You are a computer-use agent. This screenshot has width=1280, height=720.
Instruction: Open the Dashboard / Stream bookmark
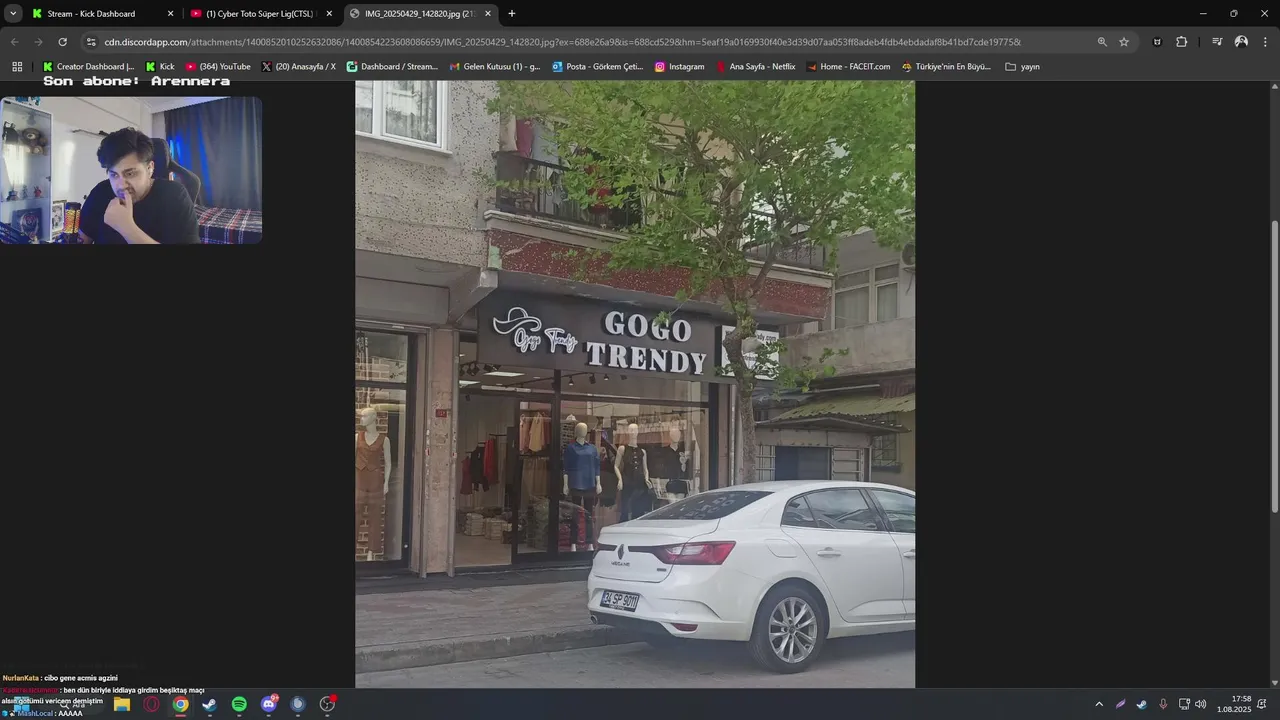pyautogui.click(x=392, y=66)
